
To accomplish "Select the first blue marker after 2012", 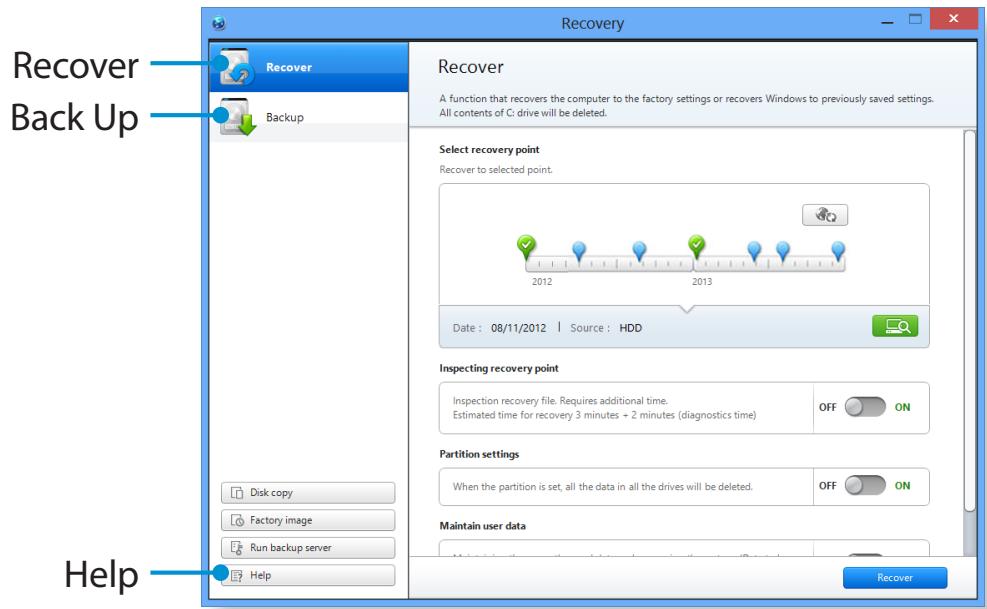I will pyautogui.click(x=579, y=251).
